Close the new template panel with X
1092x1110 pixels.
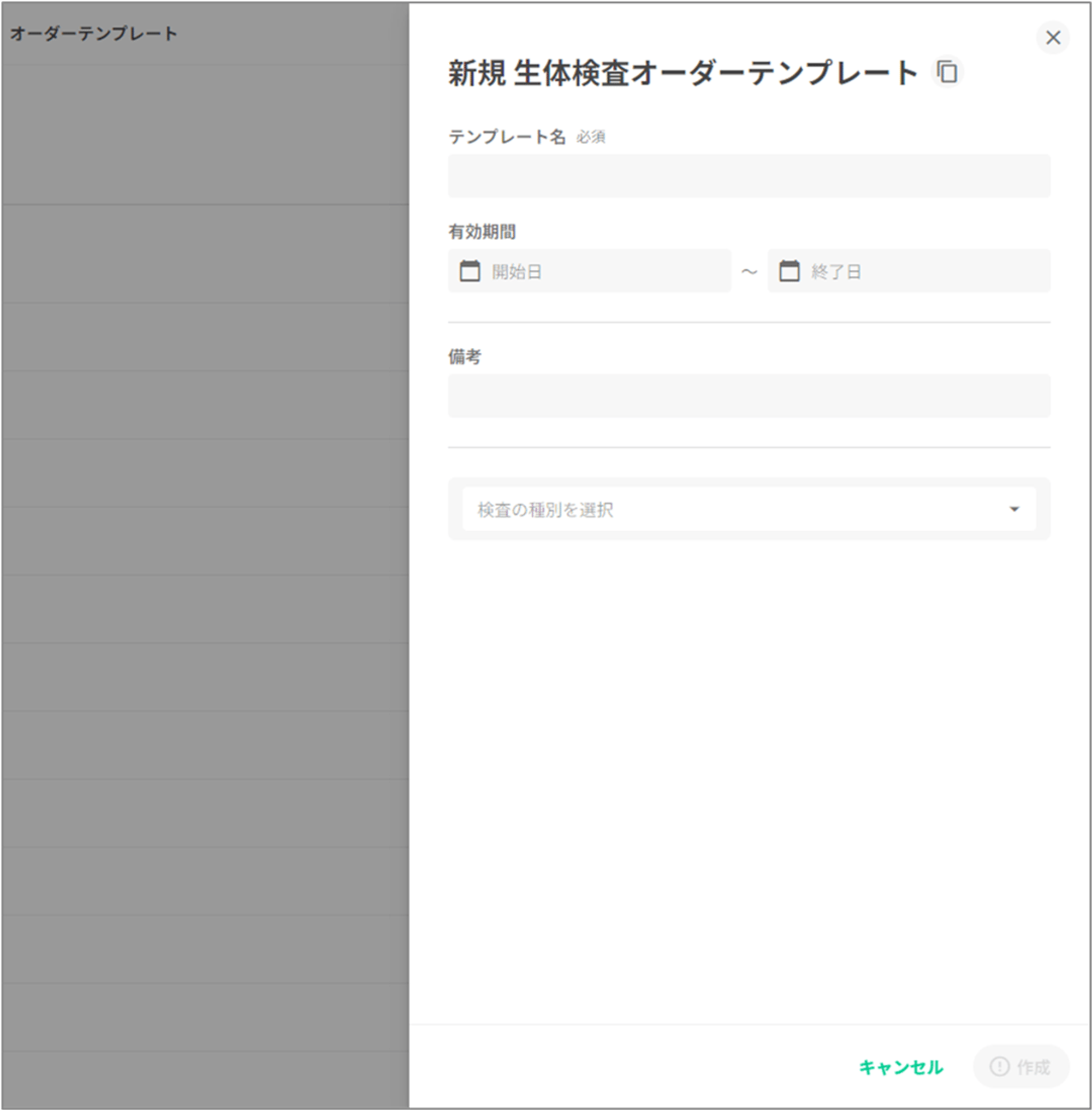(1053, 38)
